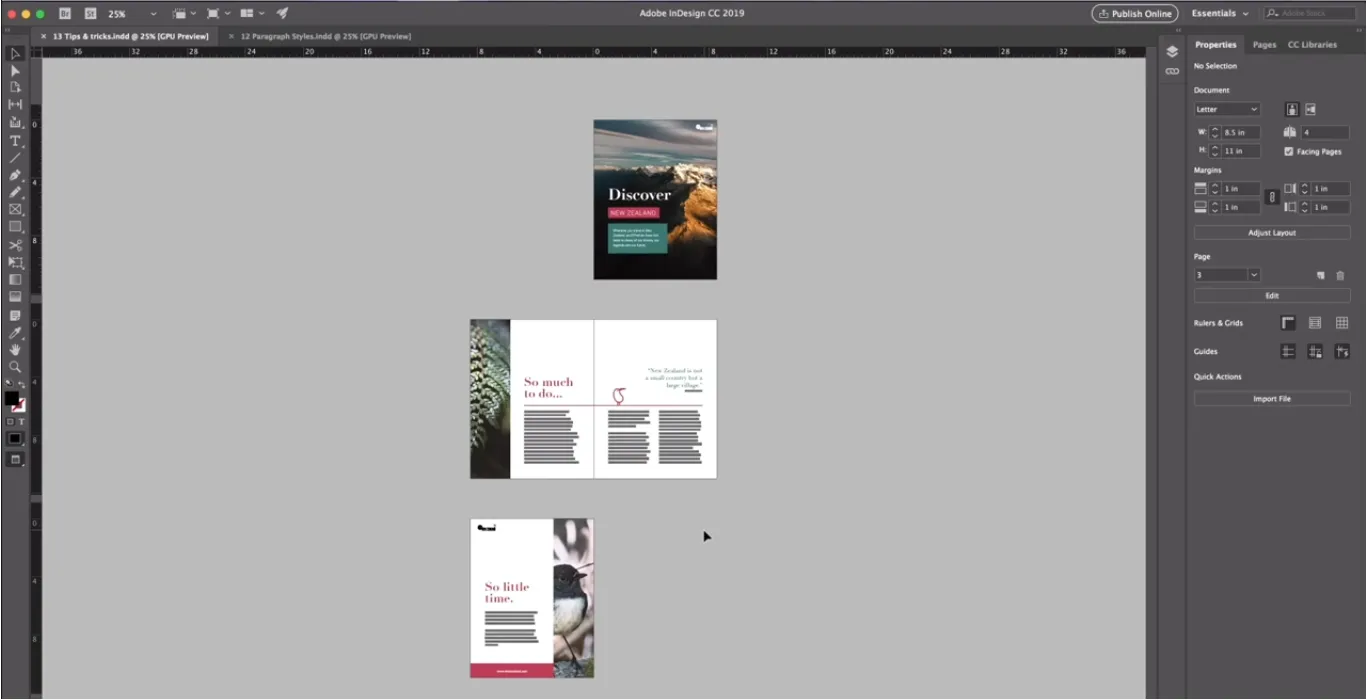The width and height of the screenshot is (1367, 700).
Task: Pick the Scissors tool
Action: click(15, 245)
